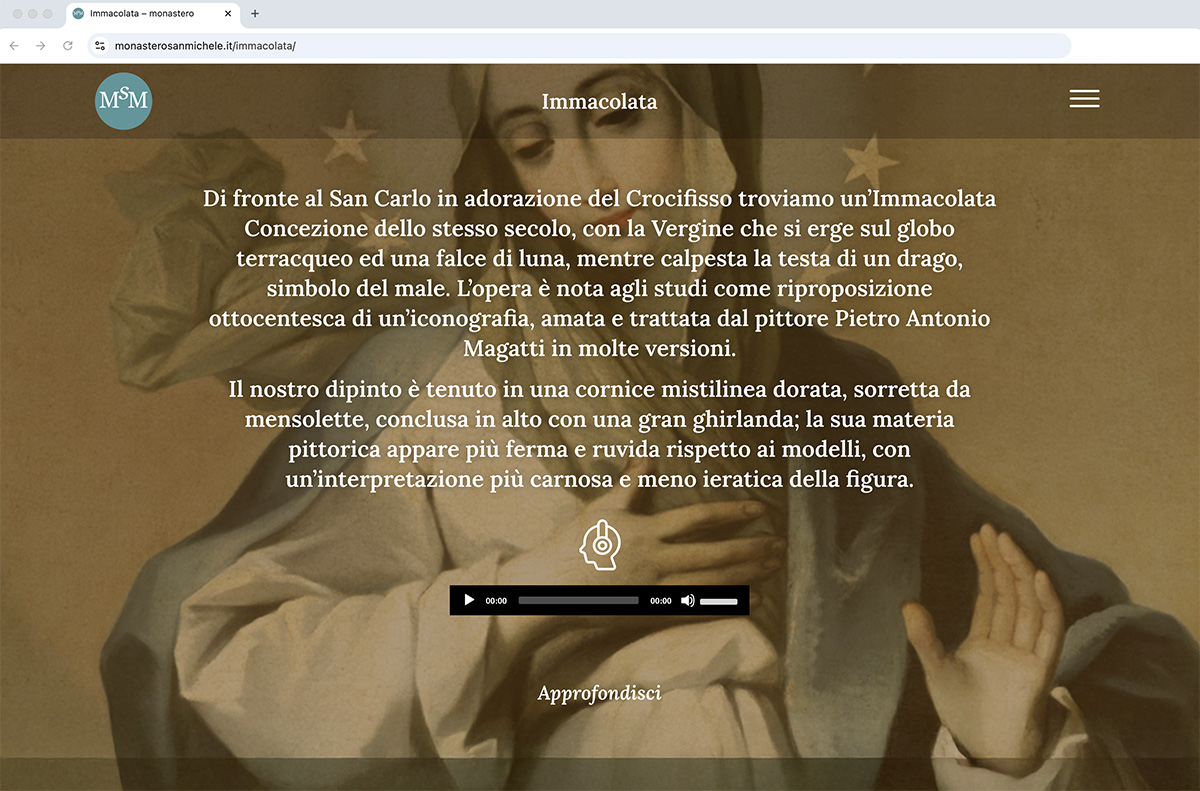Play the audio guide track
Image resolution: width=1200 pixels, height=791 pixels.
click(469, 600)
